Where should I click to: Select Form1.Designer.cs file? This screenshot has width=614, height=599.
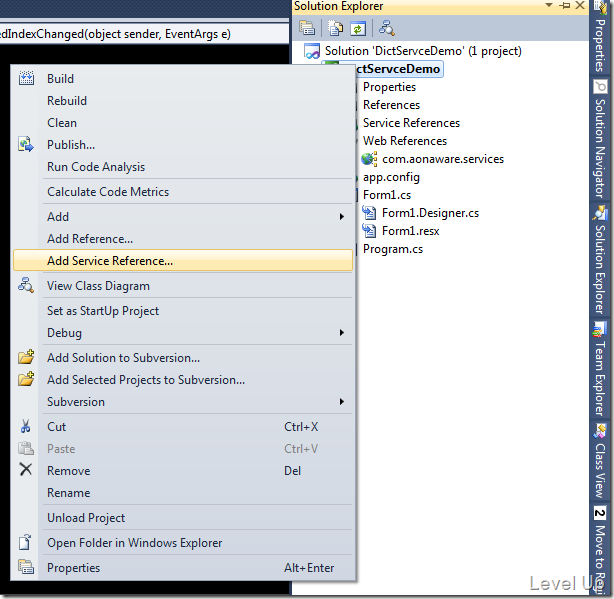point(430,213)
